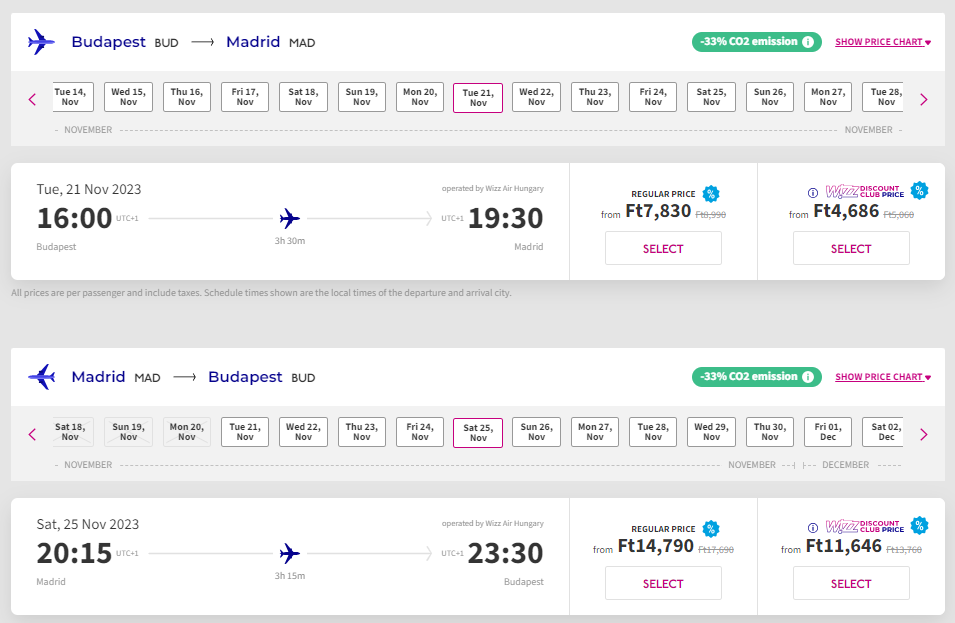This screenshot has width=955, height=623.
Task: Pick Fri 24, Nov return date tab
Action: coord(420,432)
